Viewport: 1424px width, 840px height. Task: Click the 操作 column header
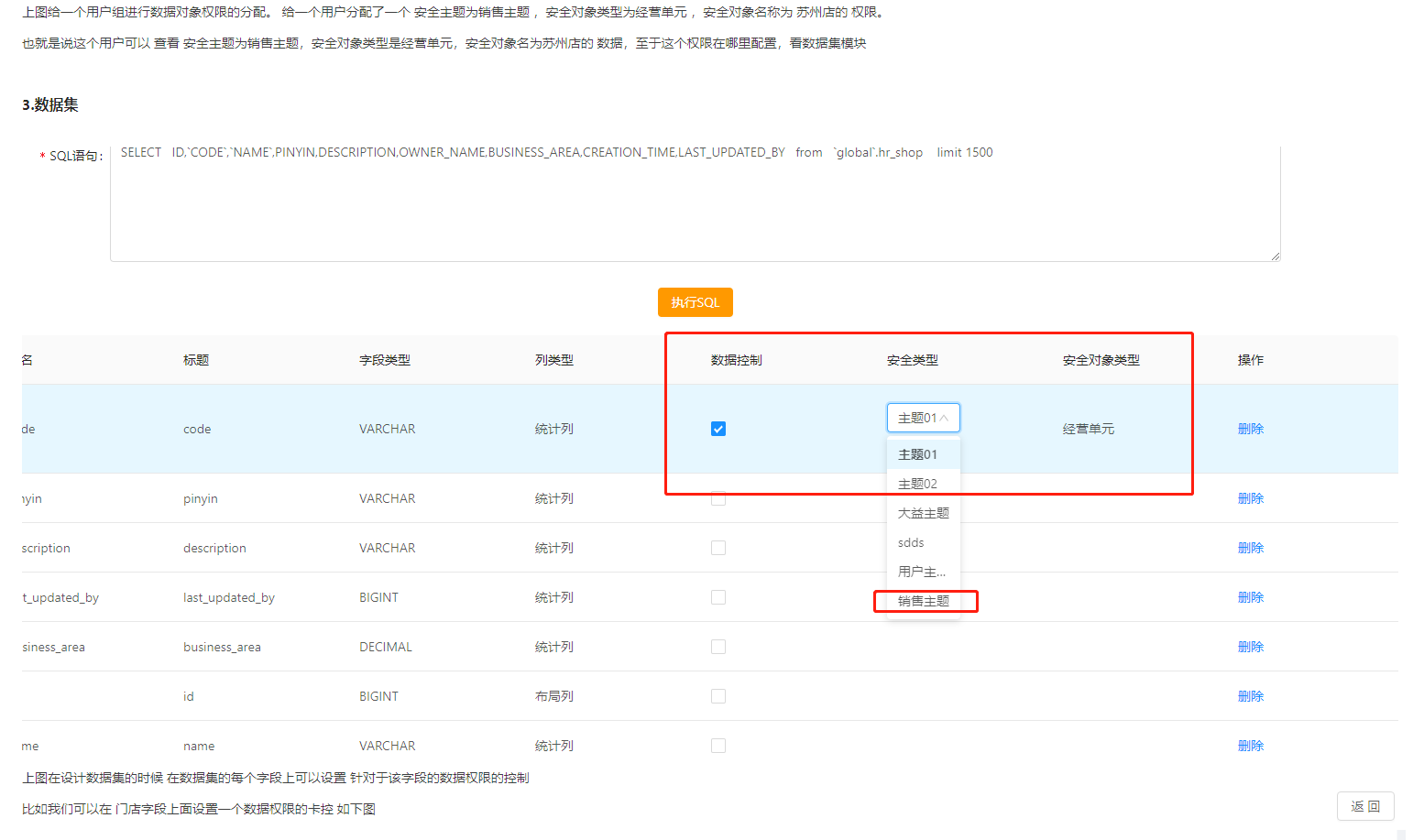click(x=1251, y=360)
